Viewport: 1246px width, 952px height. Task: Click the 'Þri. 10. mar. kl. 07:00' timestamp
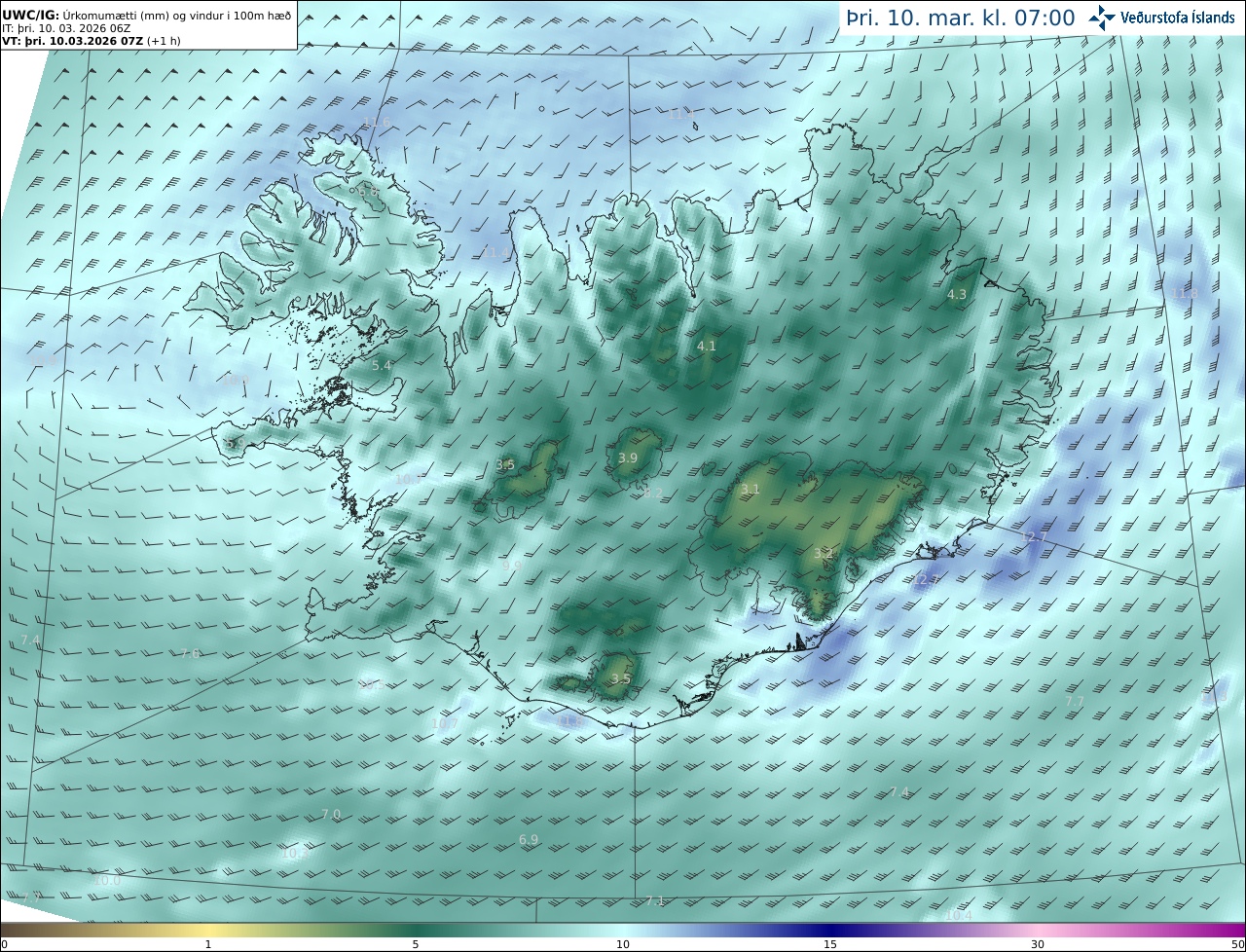point(961,18)
